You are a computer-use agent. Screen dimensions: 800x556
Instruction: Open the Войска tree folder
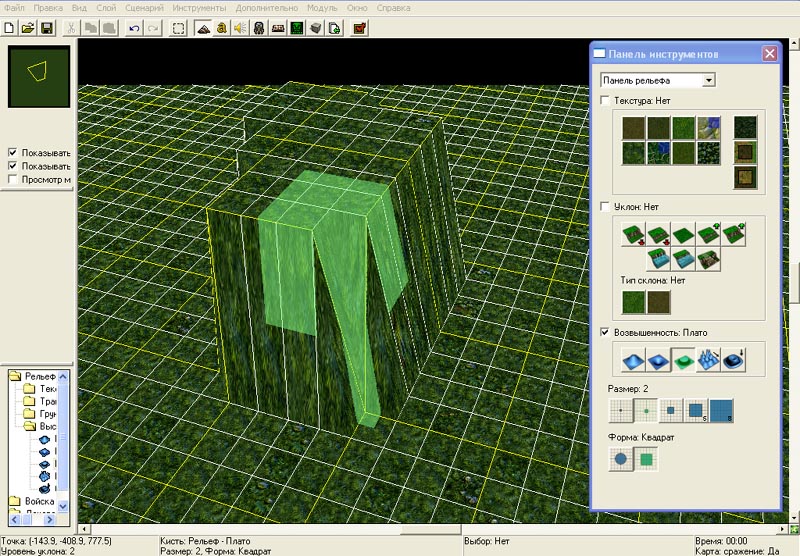click(41, 501)
